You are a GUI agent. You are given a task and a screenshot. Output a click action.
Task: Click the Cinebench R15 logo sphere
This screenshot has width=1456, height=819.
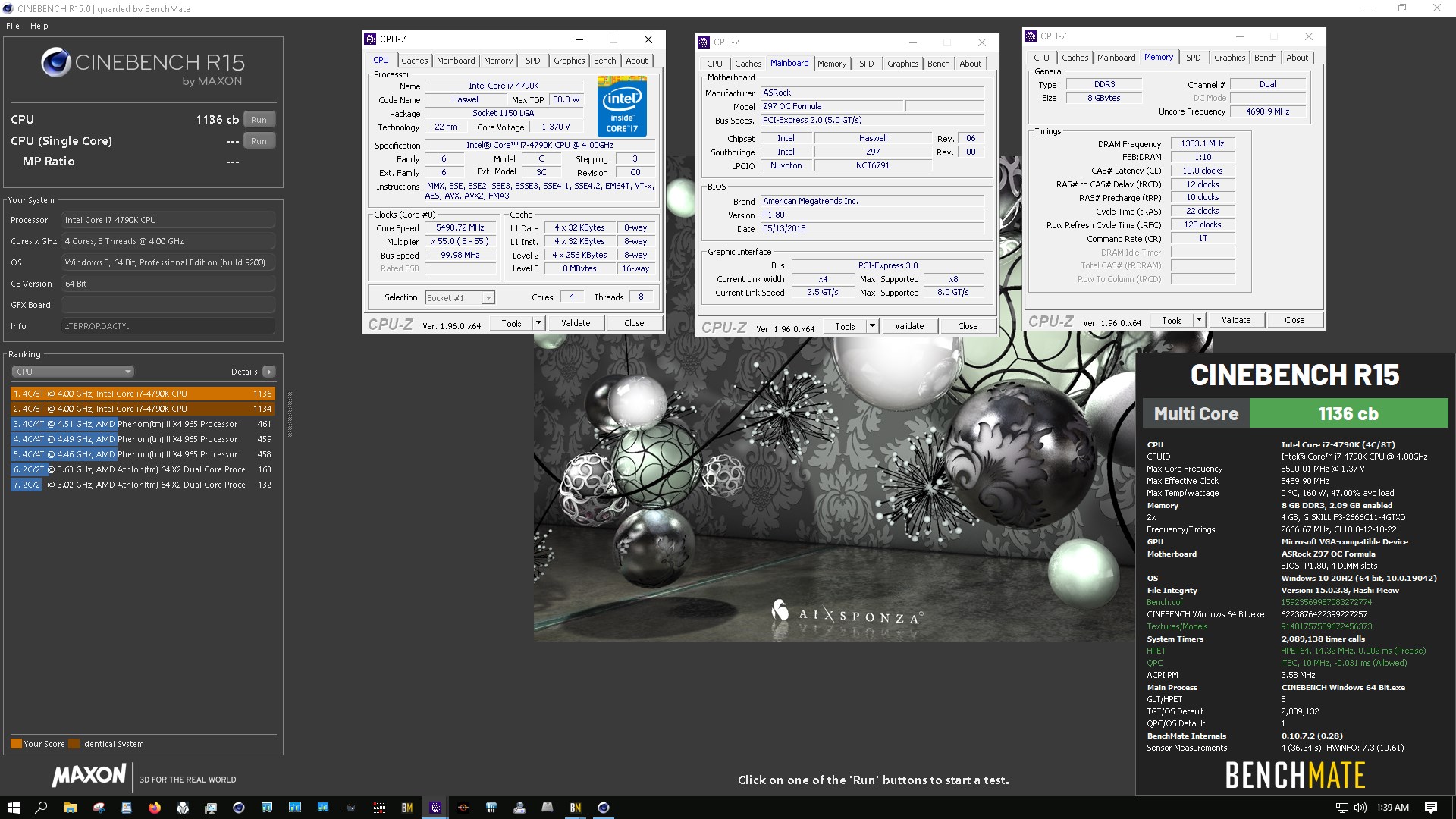click(x=56, y=62)
